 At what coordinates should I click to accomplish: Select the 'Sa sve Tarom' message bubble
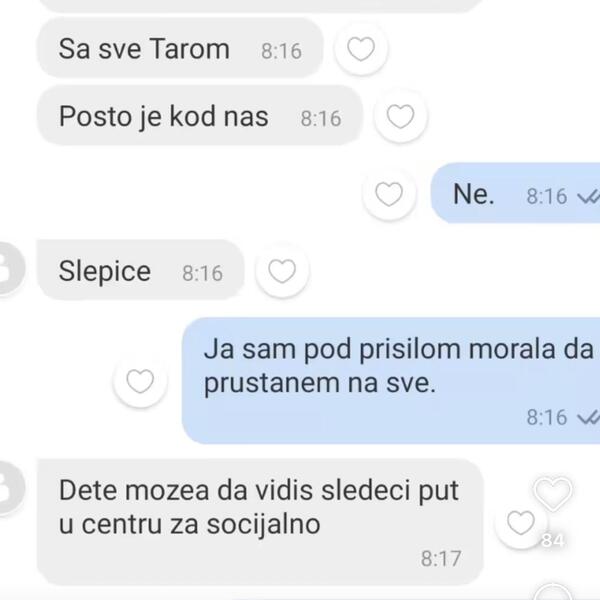[180, 48]
